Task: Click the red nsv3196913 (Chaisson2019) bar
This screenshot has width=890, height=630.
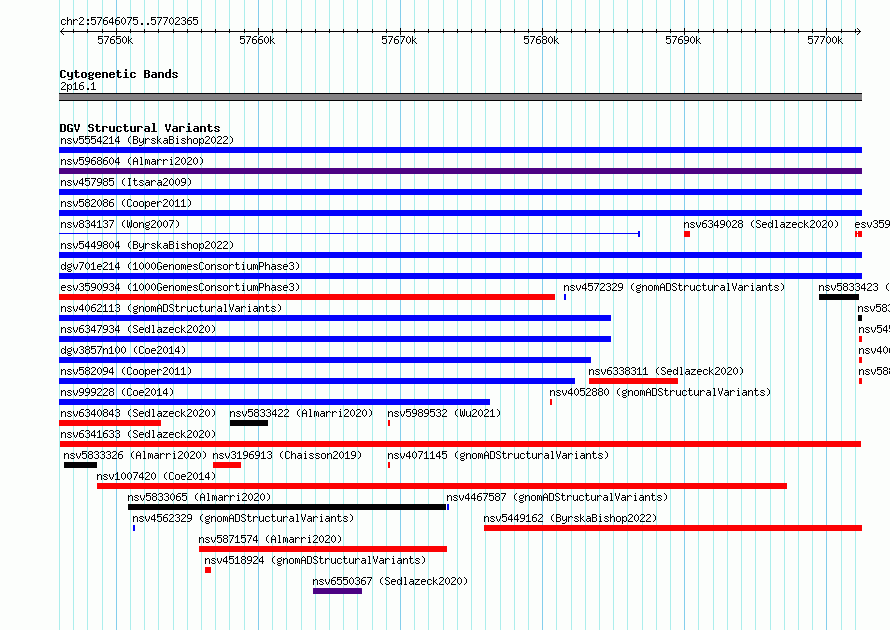Action: 227,465
